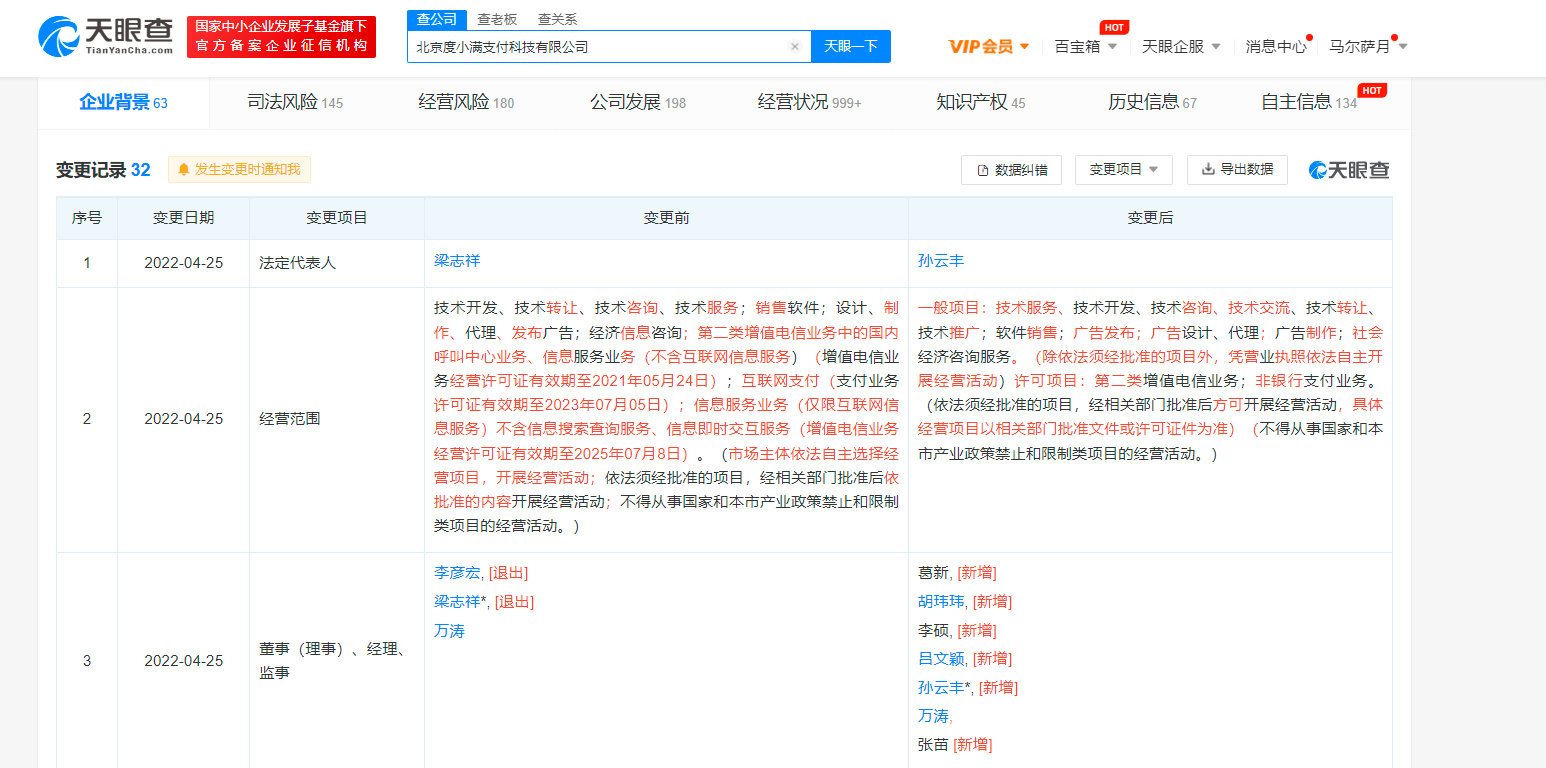Open the 变更项目 filter dropdown
The image size is (1546, 768).
[x=1121, y=169]
